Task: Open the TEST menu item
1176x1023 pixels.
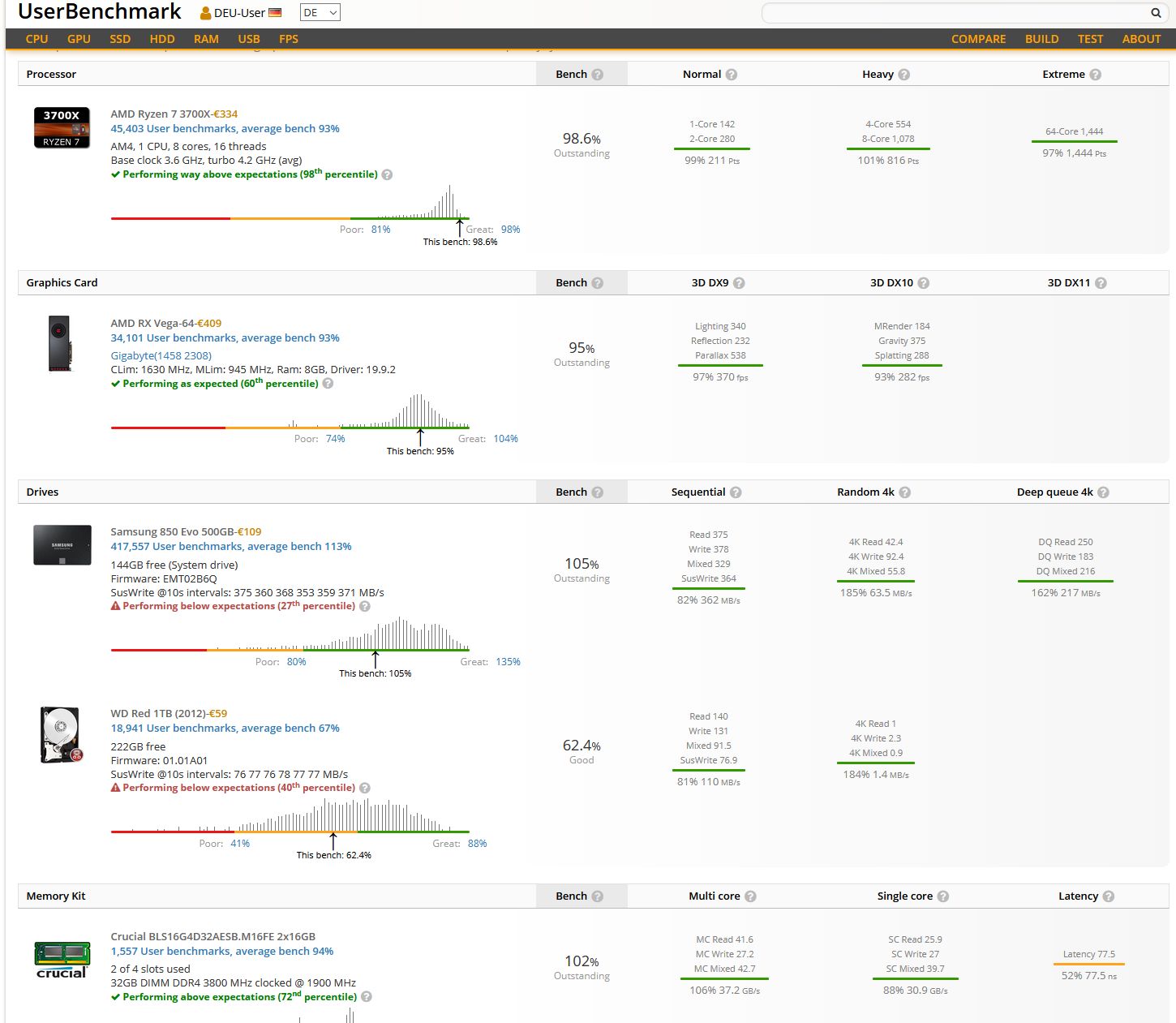Action: (1090, 39)
